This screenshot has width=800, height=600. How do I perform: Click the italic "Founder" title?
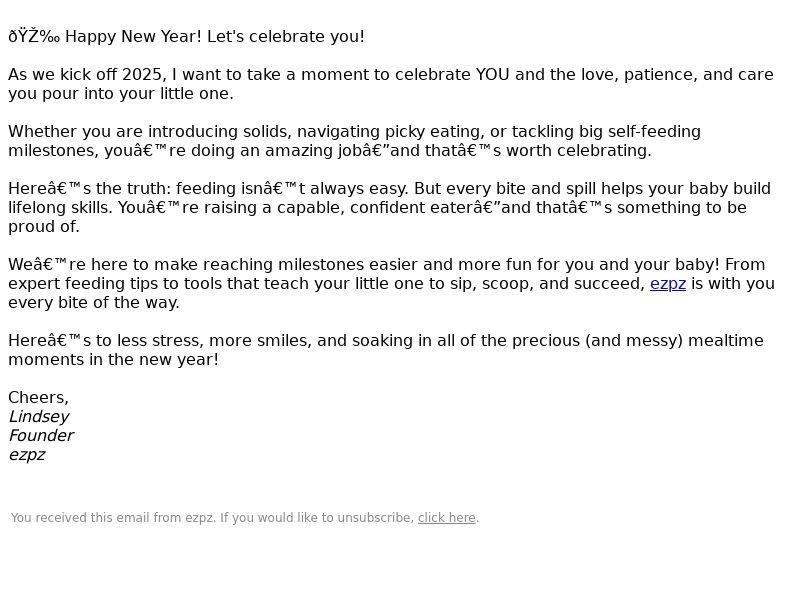(x=41, y=436)
